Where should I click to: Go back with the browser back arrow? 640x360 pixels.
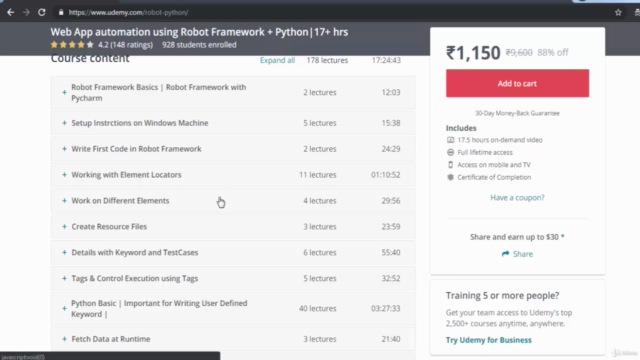11,13
